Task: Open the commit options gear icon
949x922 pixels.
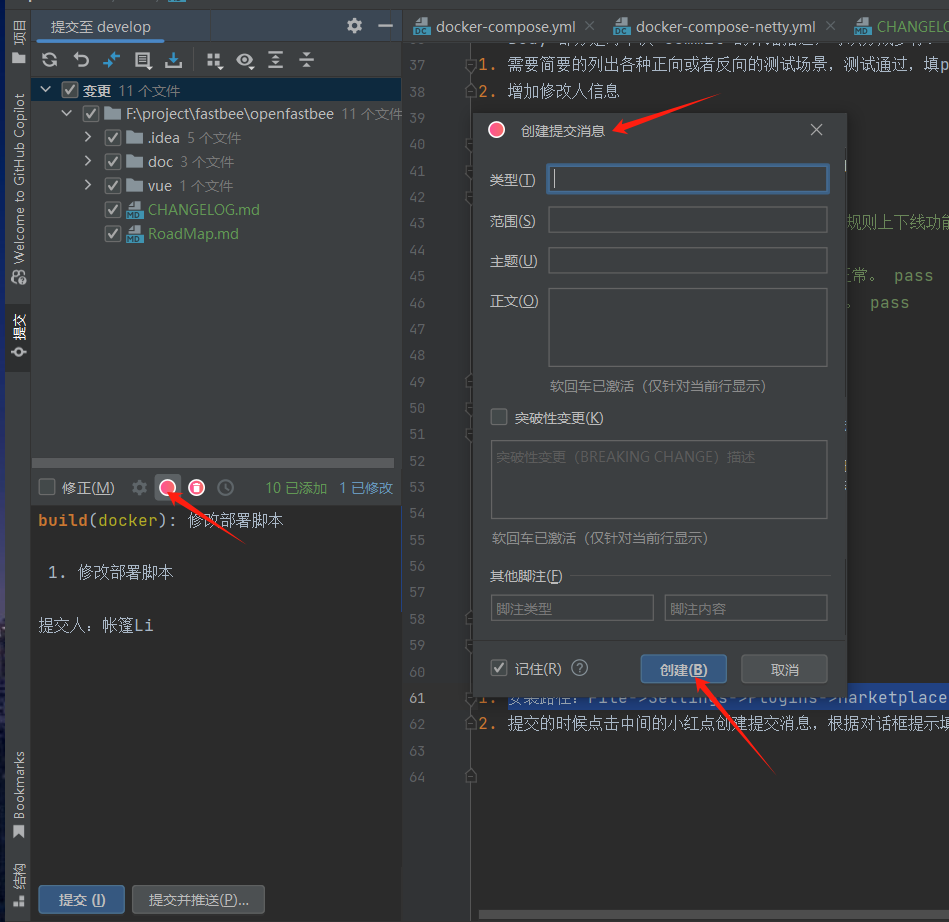Action: coord(139,487)
